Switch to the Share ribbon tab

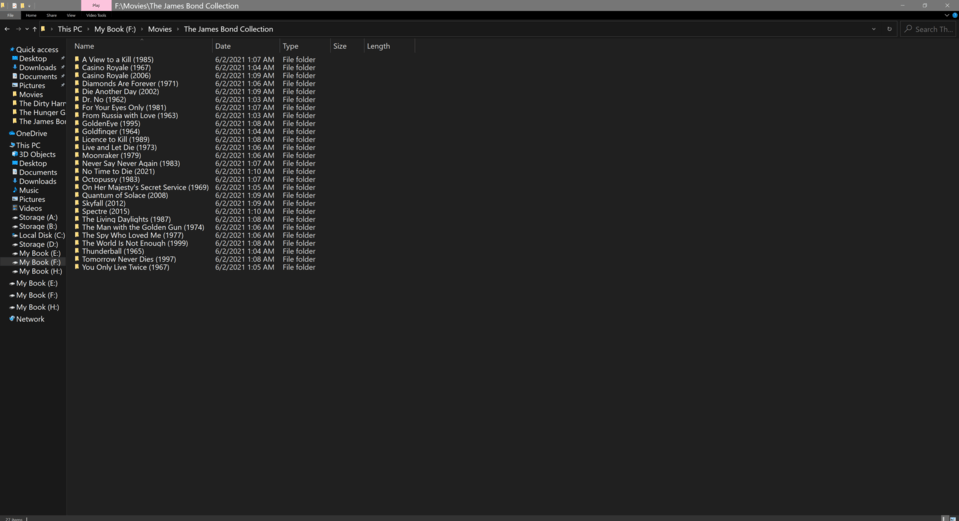[51, 15]
